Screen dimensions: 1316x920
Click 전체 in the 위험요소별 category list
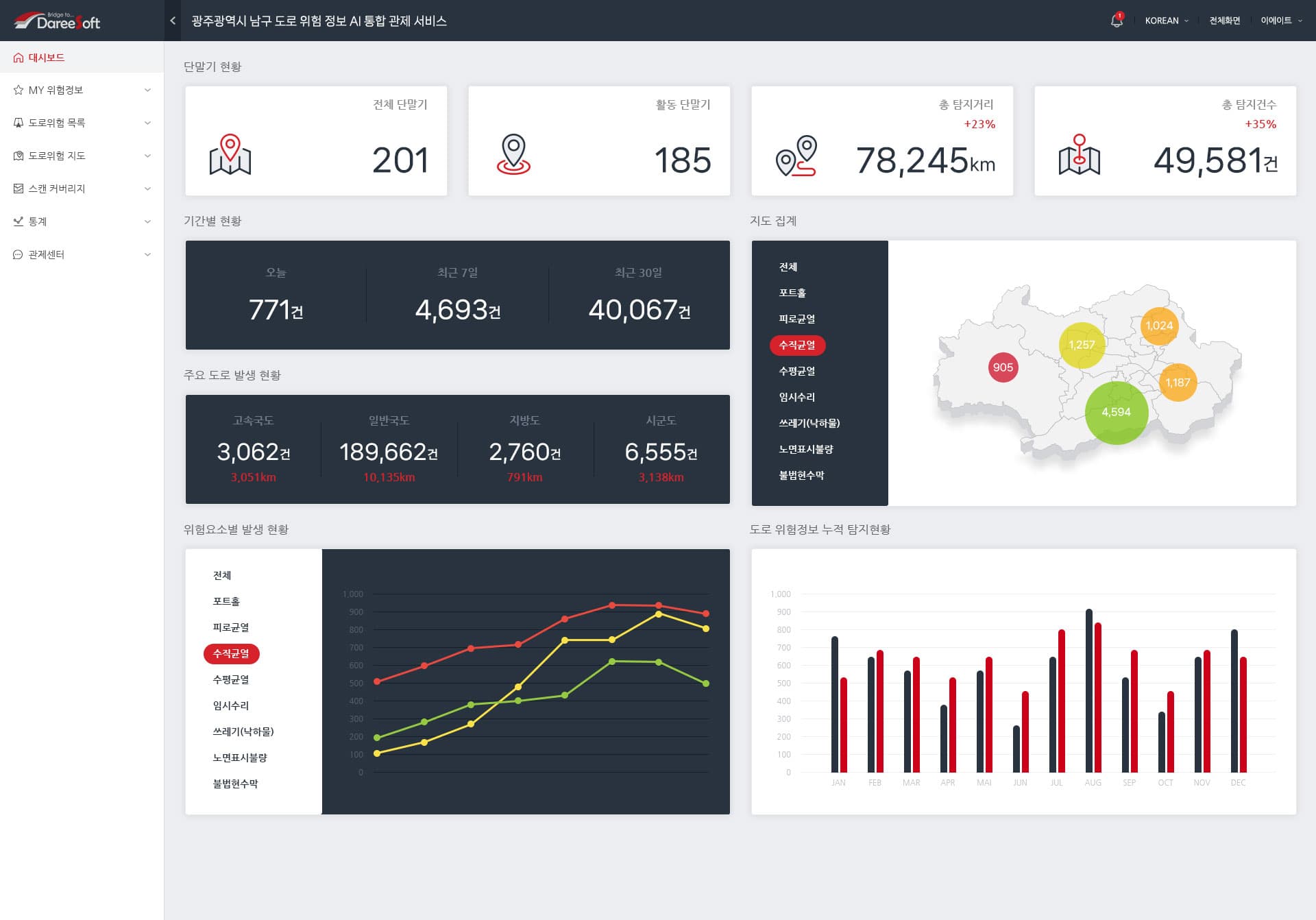pos(221,575)
